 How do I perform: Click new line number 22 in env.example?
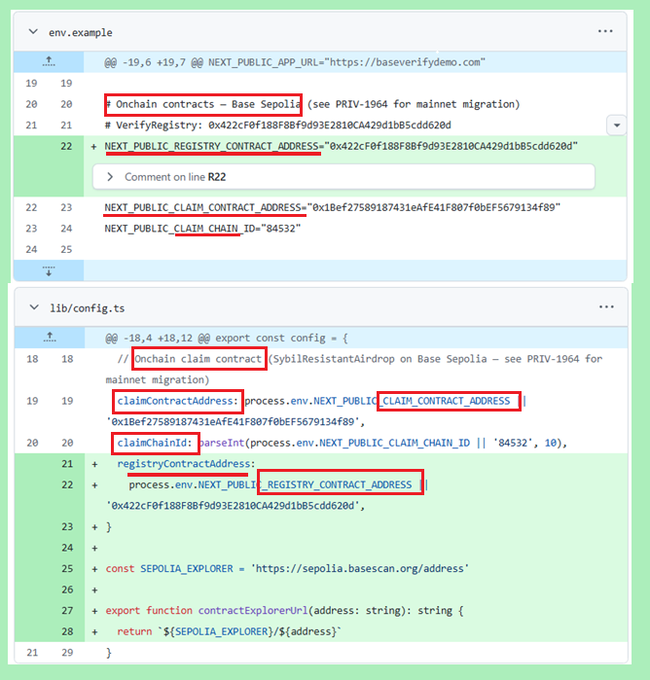66,147
